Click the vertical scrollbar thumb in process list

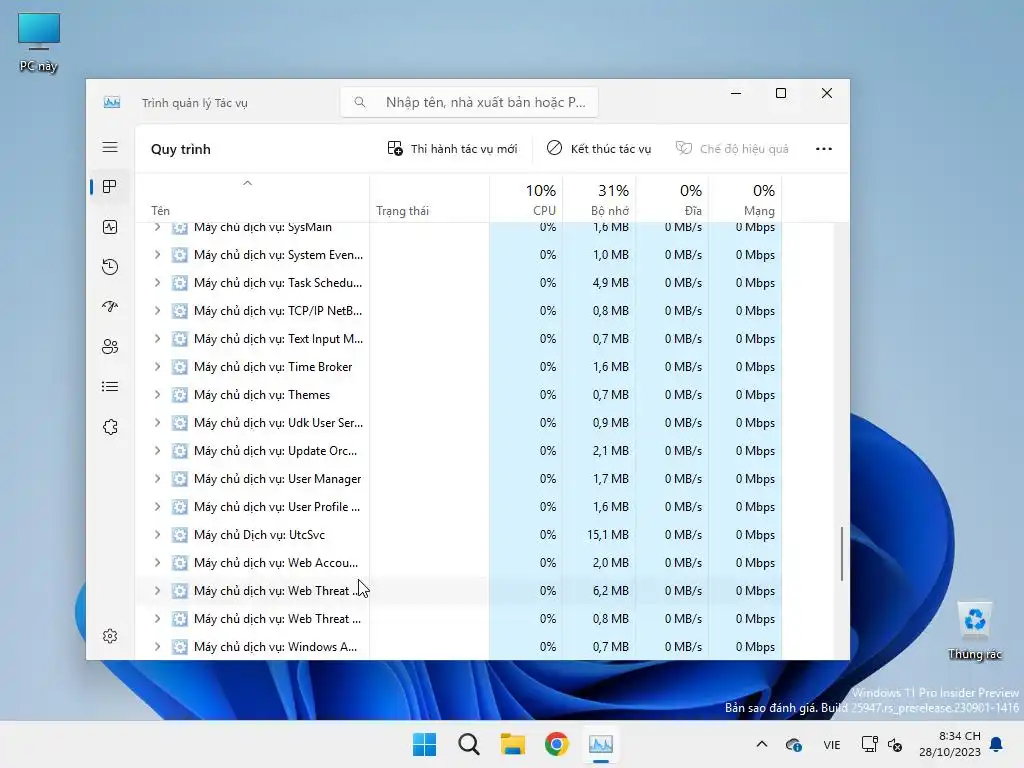click(x=842, y=554)
